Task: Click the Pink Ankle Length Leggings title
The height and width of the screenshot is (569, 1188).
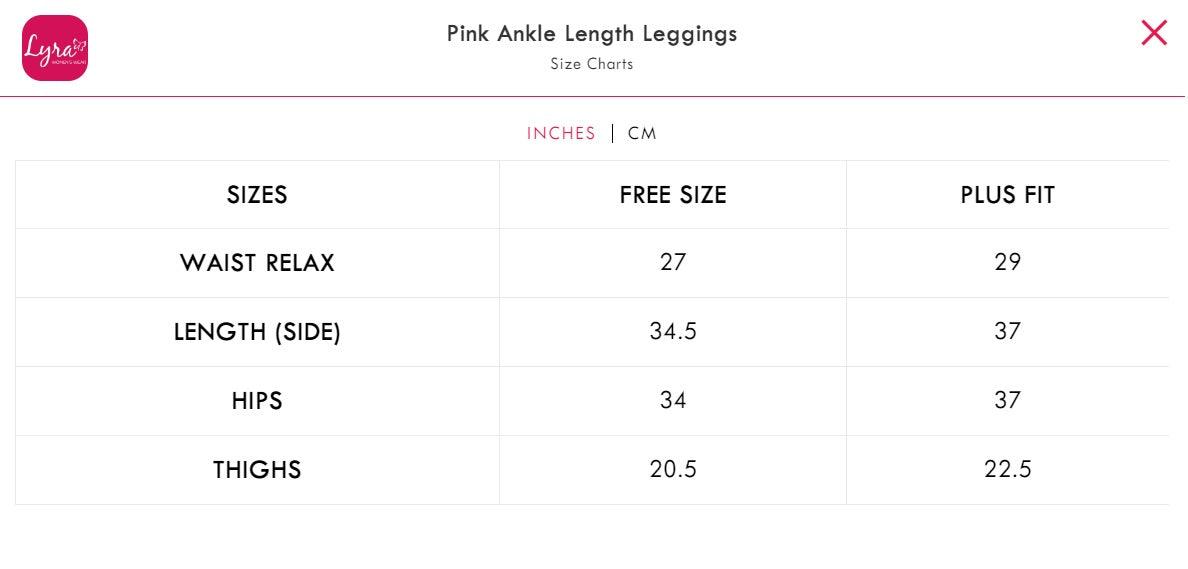Action: [592, 34]
